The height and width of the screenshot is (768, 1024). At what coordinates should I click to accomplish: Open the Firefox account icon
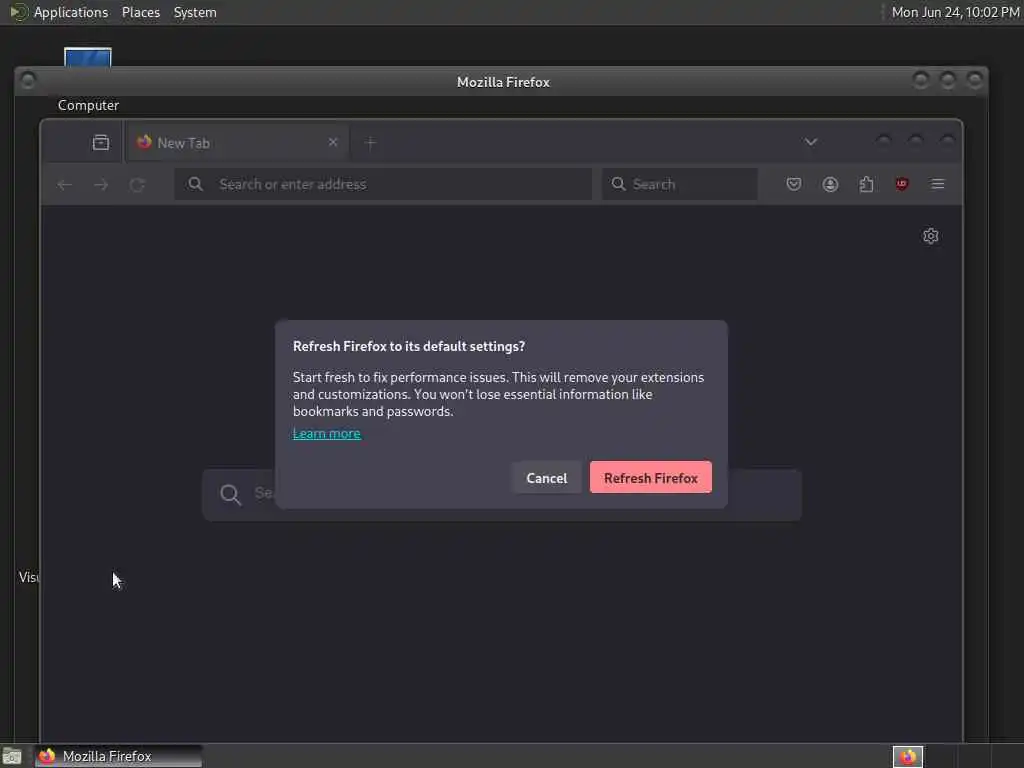point(830,184)
